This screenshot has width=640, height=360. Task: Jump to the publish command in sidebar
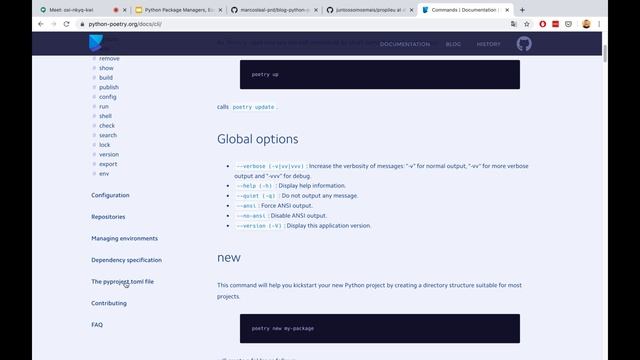pos(109,87)
